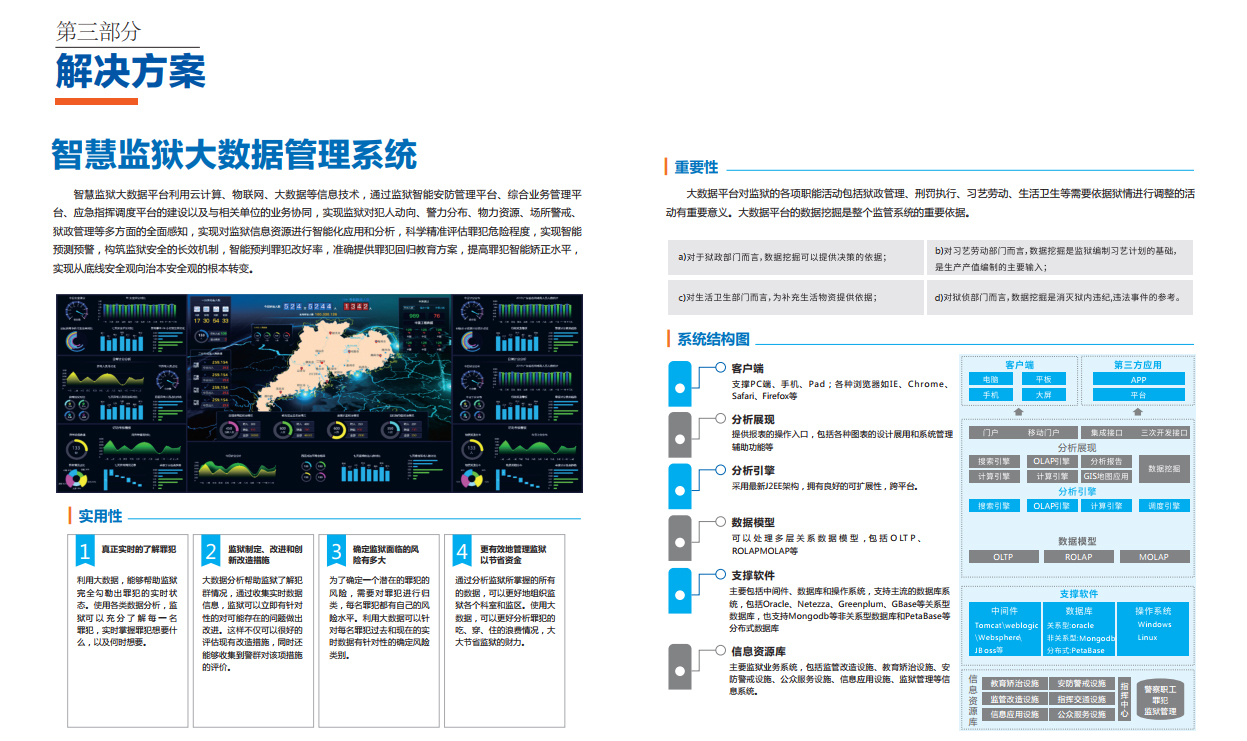The height and width of the screenshot is (741, 1247).
Task: Click the ROLAP block under 数据模型
Action: click(1079, 557)
